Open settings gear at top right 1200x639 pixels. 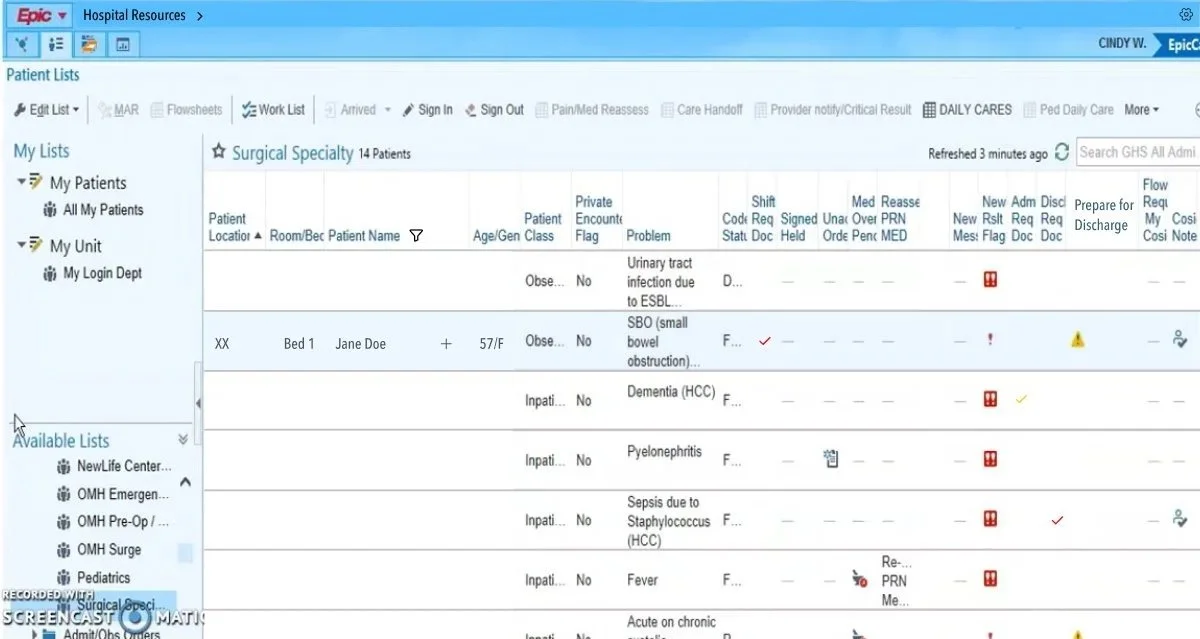[1187, 15]
